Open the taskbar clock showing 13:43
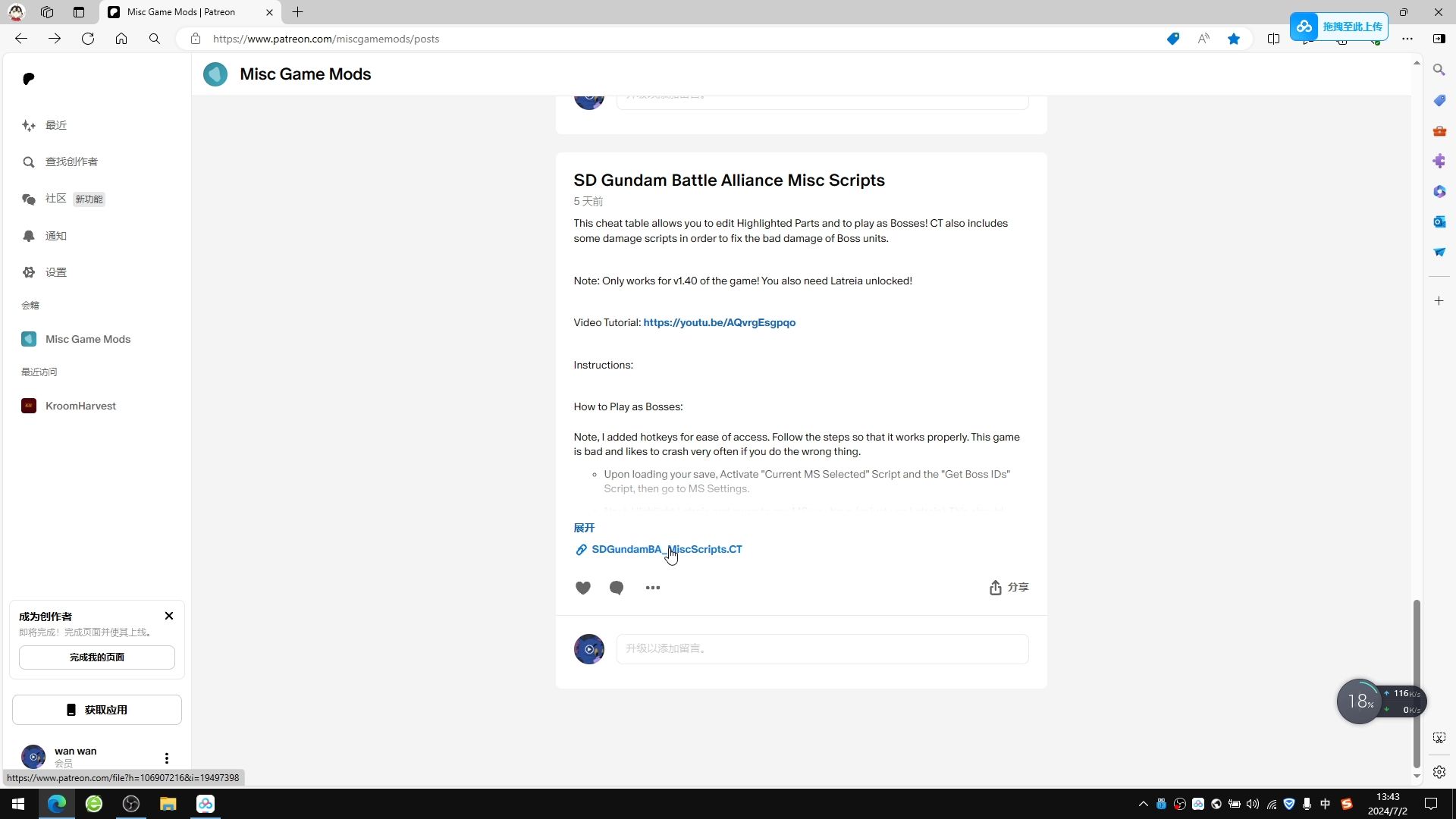 click(1388, 805)
